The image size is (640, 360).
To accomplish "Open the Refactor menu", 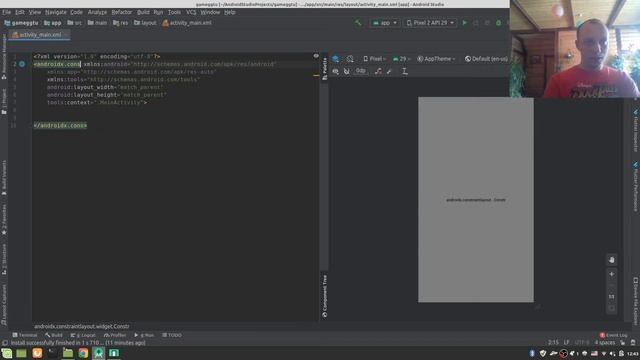I will 122,12.
